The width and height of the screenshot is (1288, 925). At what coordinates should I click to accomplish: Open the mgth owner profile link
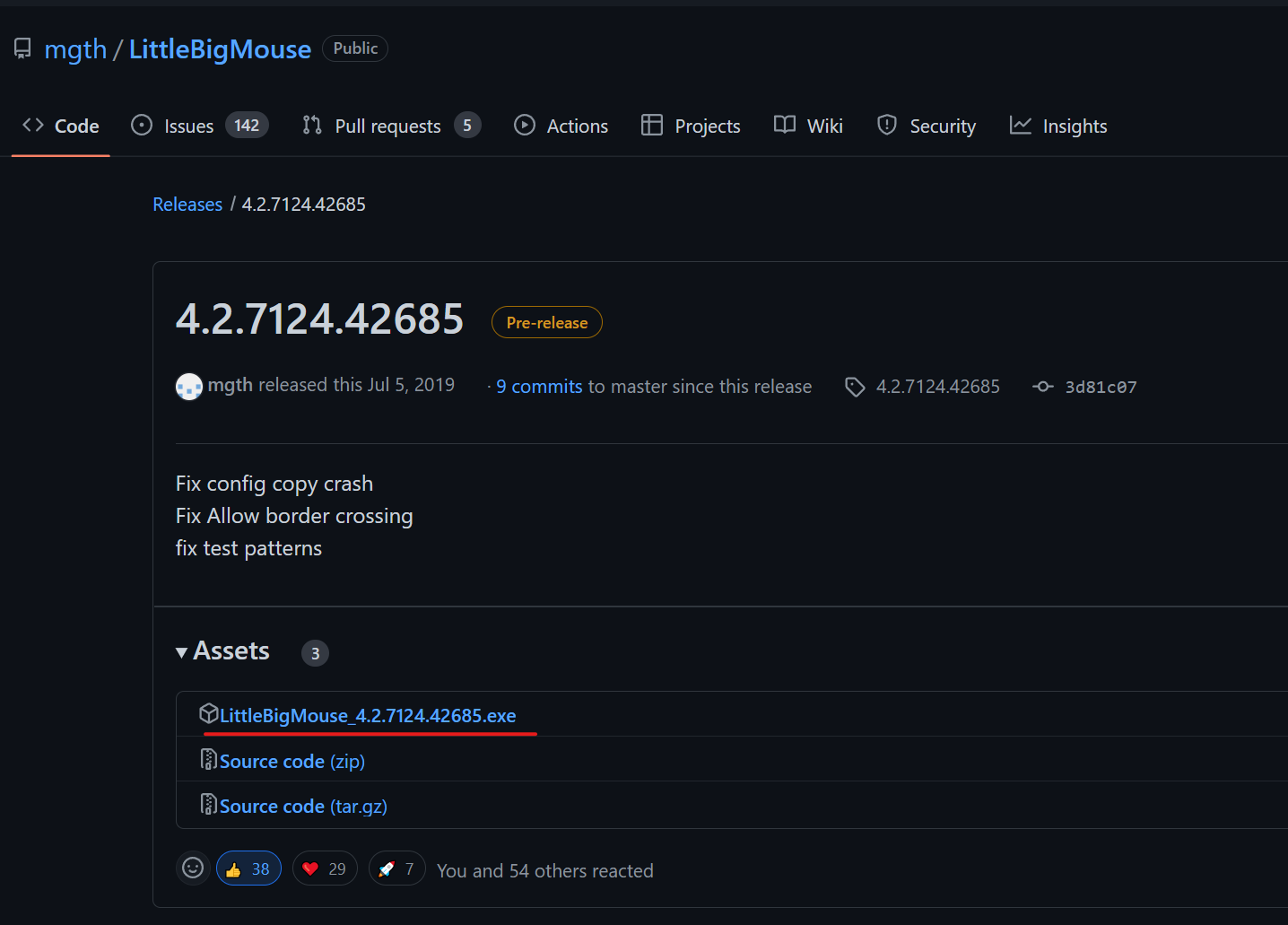(x=75, y=49)
